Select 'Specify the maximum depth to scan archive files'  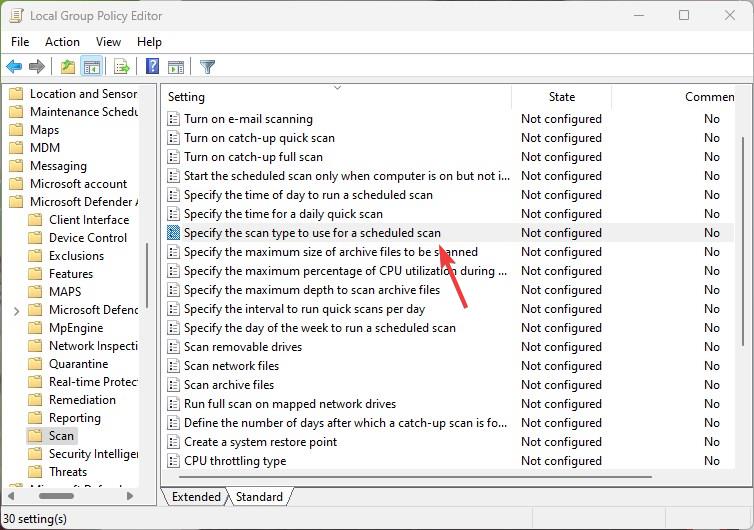[x=312, y=290]
